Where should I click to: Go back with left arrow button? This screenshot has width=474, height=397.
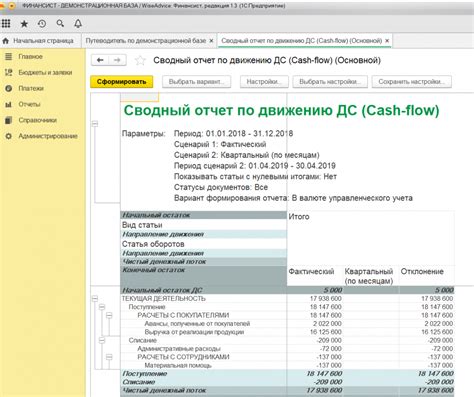click(100, 60)
